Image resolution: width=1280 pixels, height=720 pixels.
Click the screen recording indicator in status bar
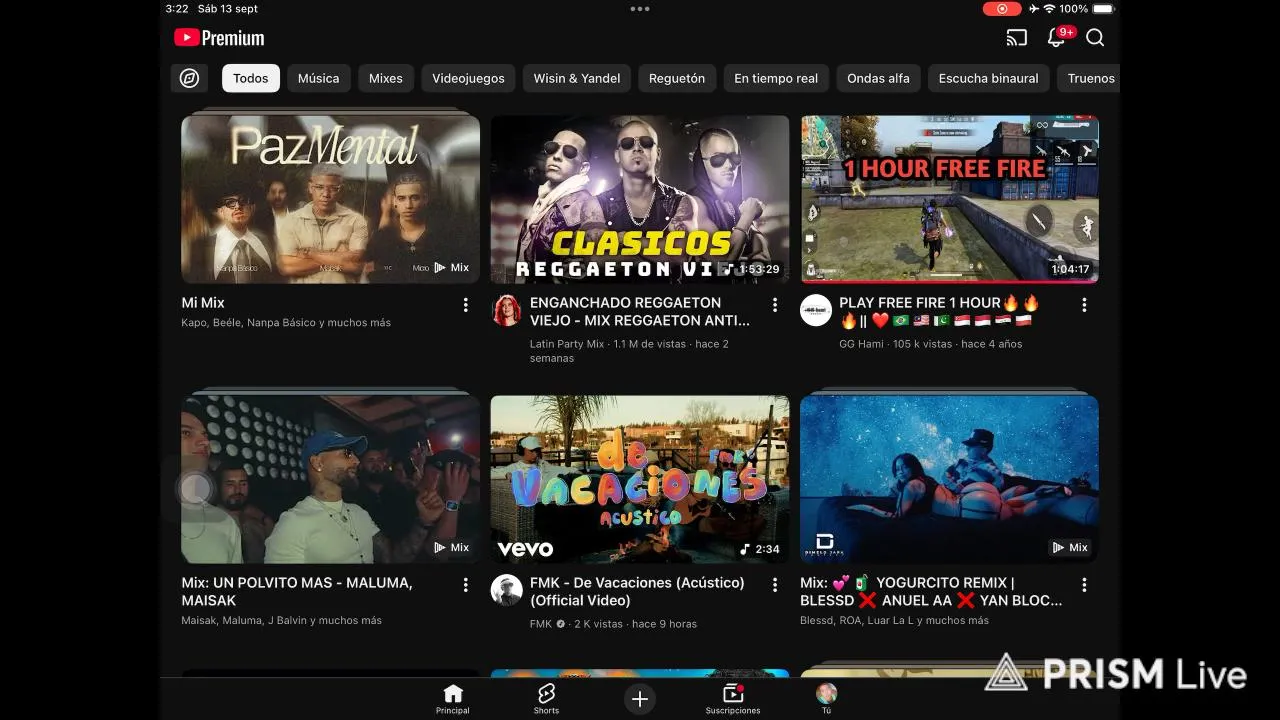click(1001, 9)
